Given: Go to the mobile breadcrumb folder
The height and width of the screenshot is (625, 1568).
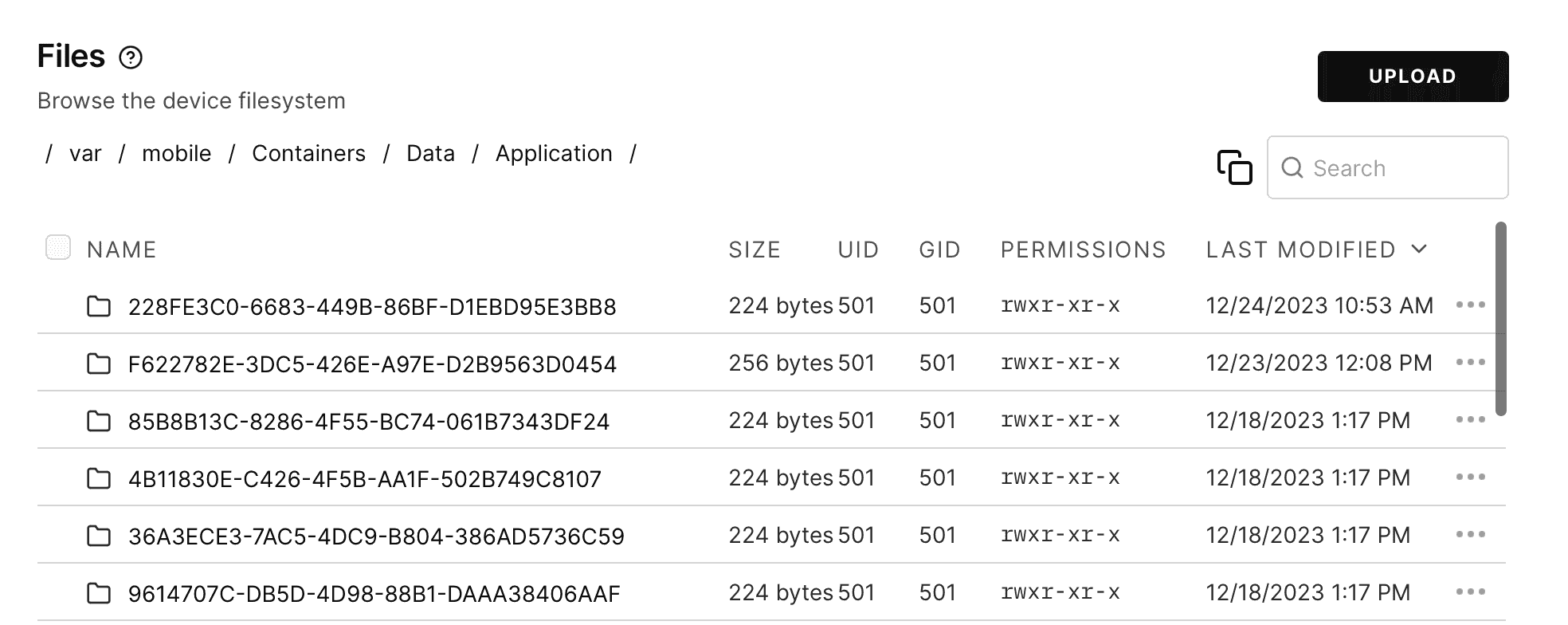Looking at the screenshot, I should (176, 153).
